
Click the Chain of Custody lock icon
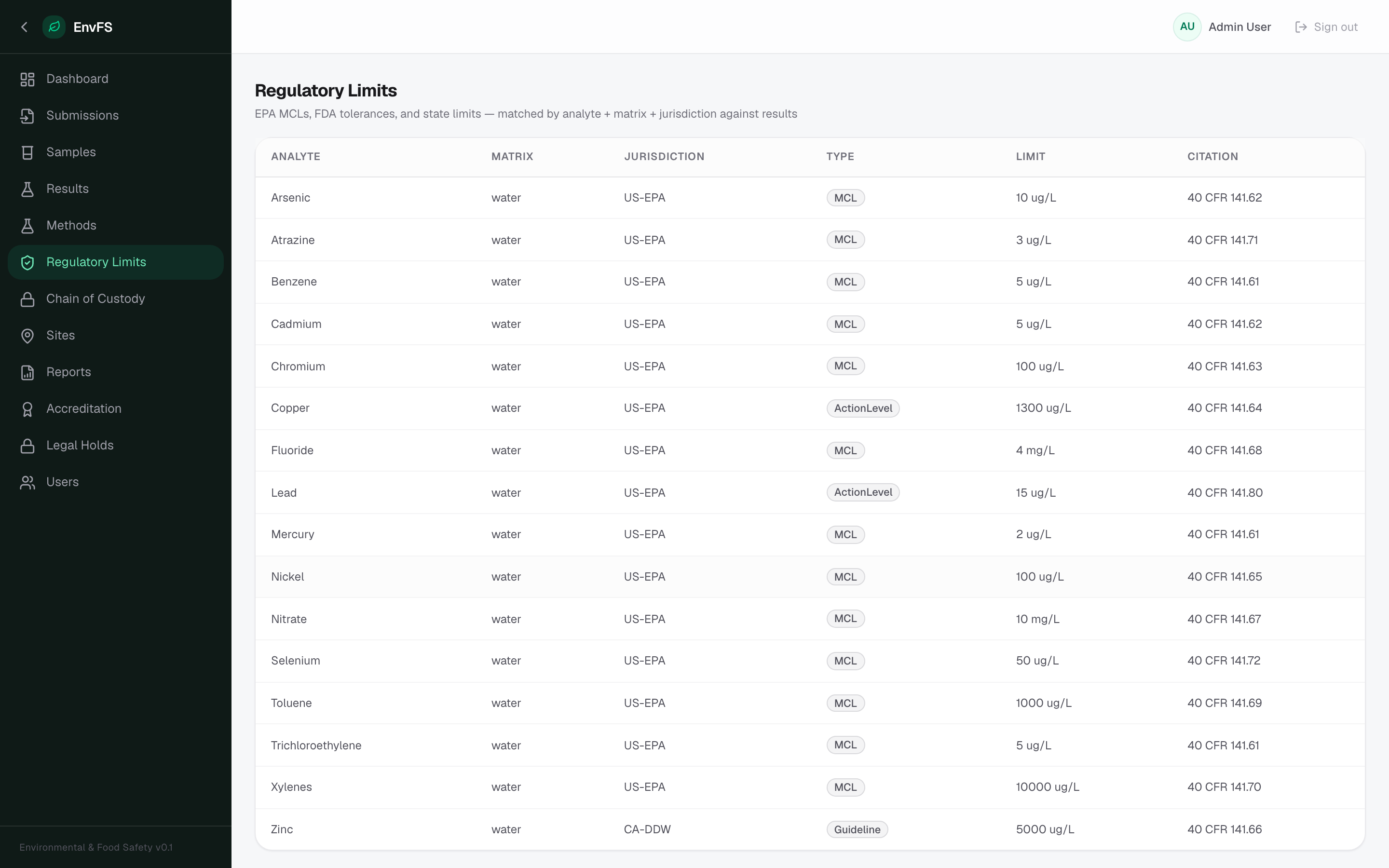click(x=27, y=299)
